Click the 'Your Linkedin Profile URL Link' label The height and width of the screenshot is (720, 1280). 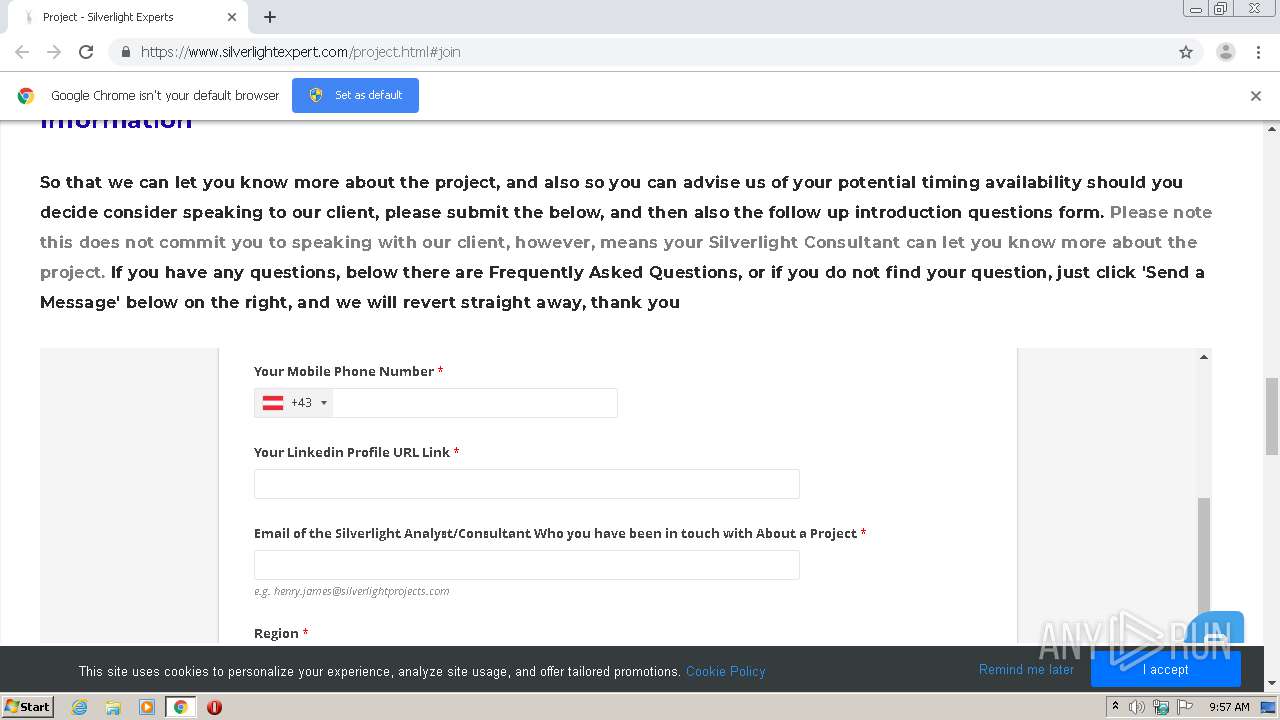(352, 452)
